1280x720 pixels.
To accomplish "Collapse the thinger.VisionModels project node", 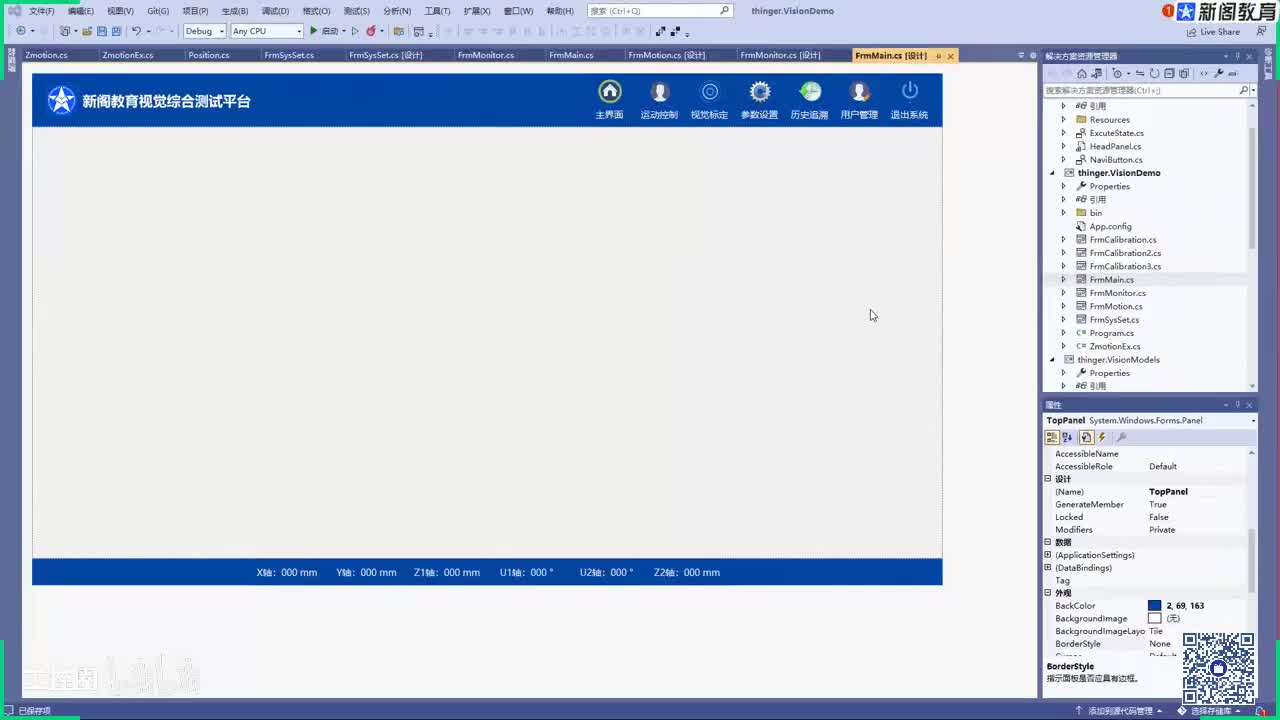I will point(1052,360).
